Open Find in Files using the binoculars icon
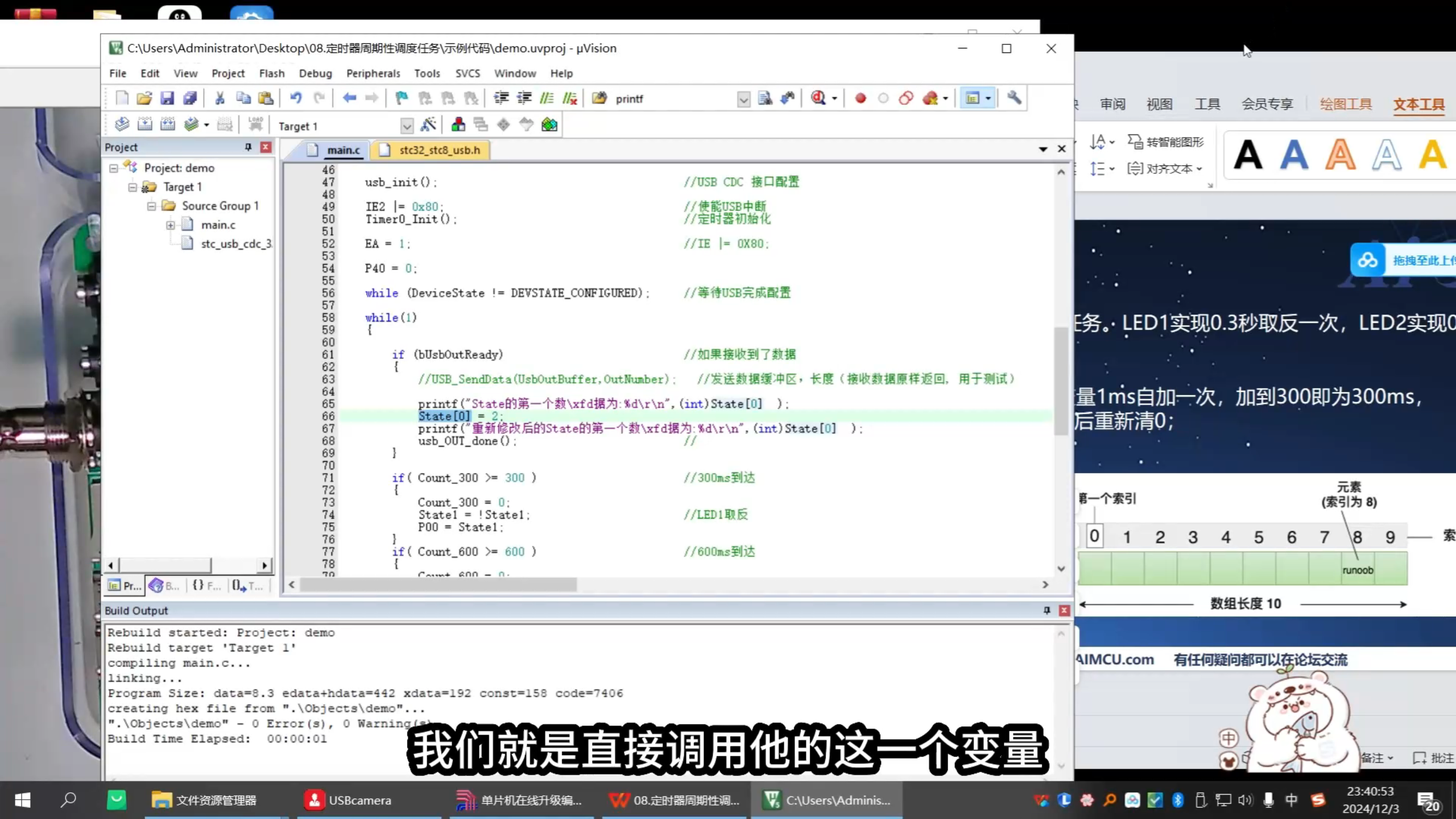Image resolution: width=1456 pixels, height=819 pixels. point(788,98)
